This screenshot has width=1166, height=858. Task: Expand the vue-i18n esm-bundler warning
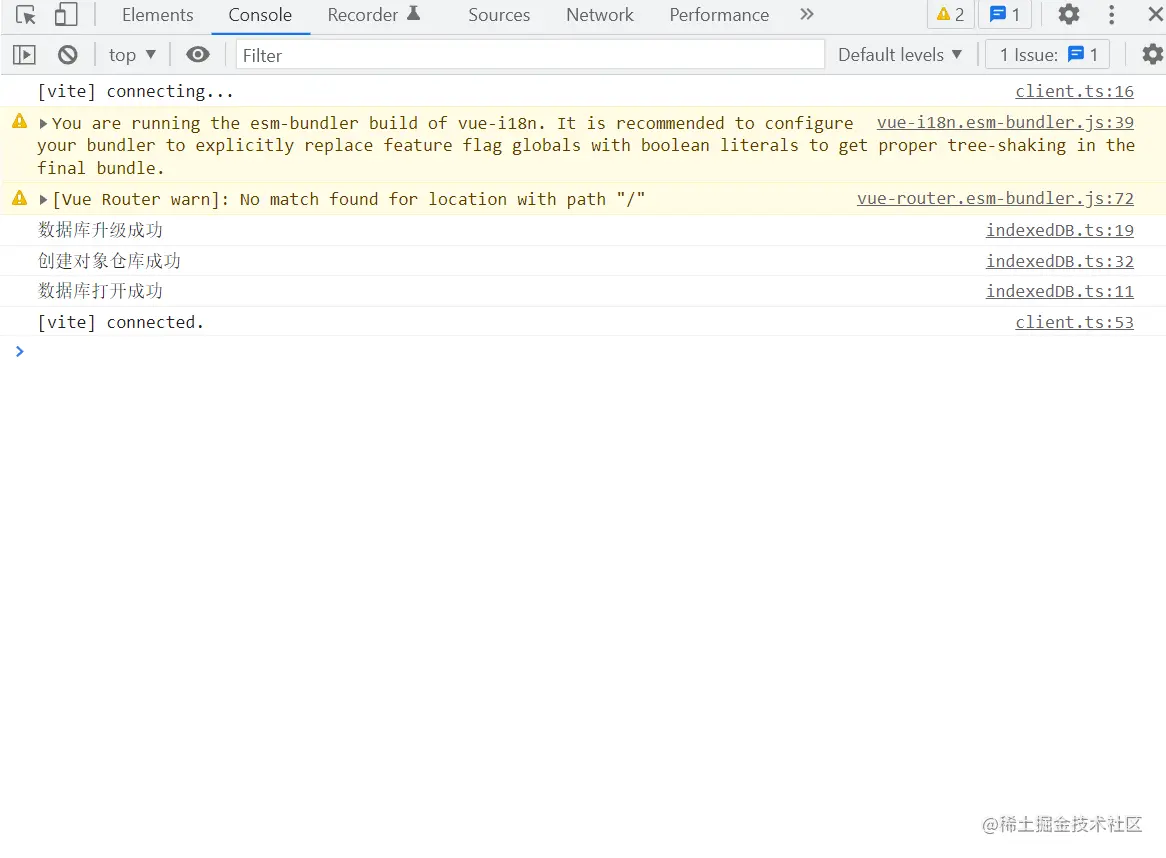tap(43, 123)
